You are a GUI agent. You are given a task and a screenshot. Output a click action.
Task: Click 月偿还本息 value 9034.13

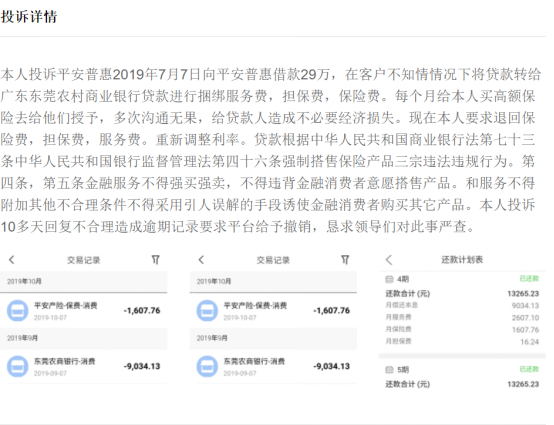coord(525,306)
